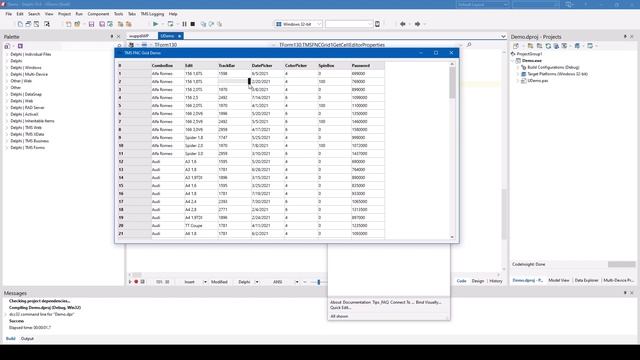Click the Quick Edit... link in popup panel
Viewport: 640px width, 360px height.
pos(340,308)
